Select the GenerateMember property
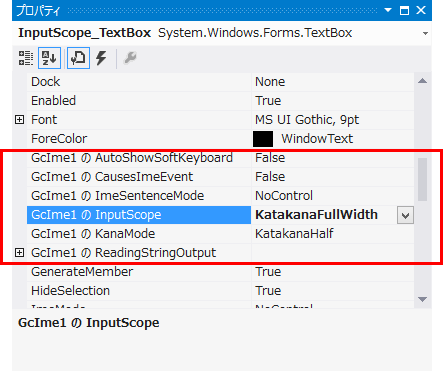Viewport: 443px width, 371px height. [x=82, y=272]
